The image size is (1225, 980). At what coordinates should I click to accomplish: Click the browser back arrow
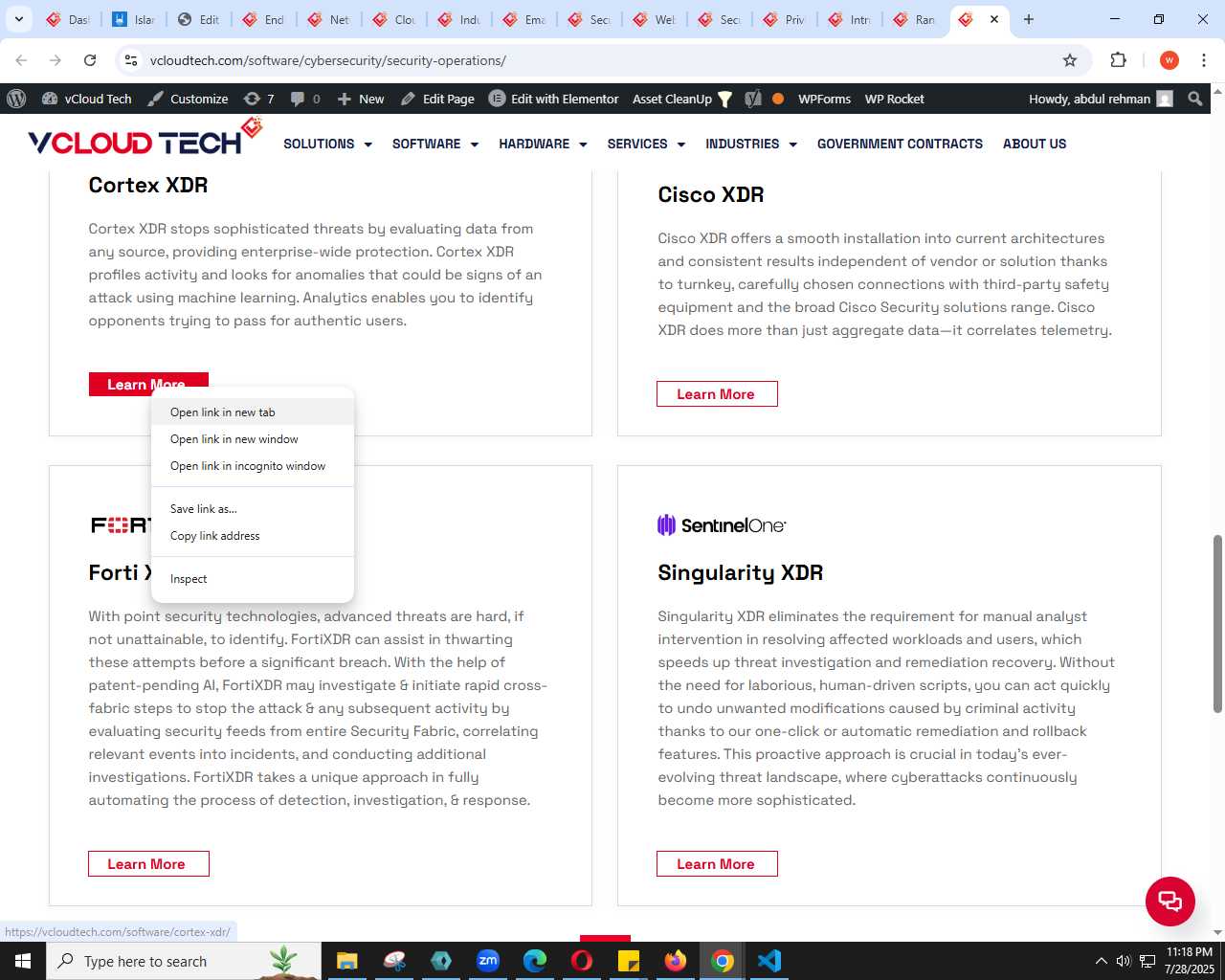pos(21,60)
